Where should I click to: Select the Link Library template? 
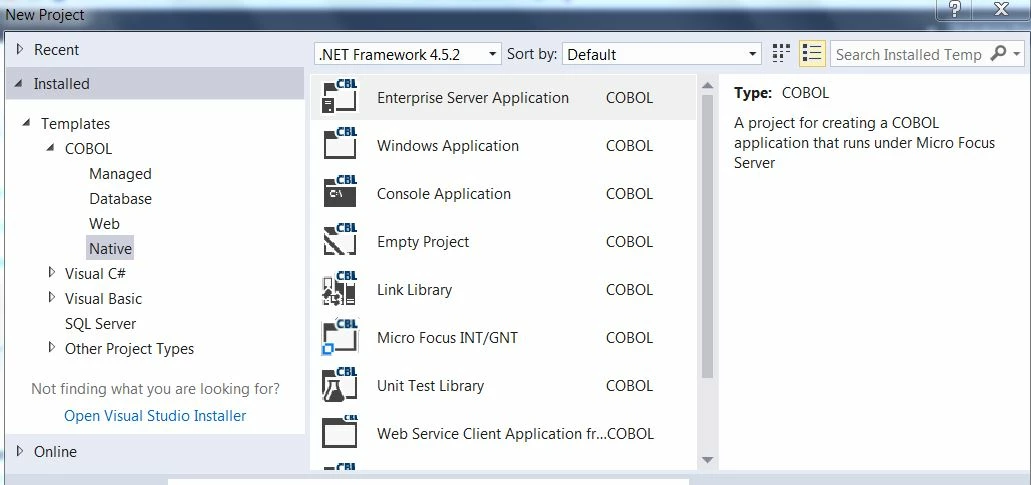point(503,289)
